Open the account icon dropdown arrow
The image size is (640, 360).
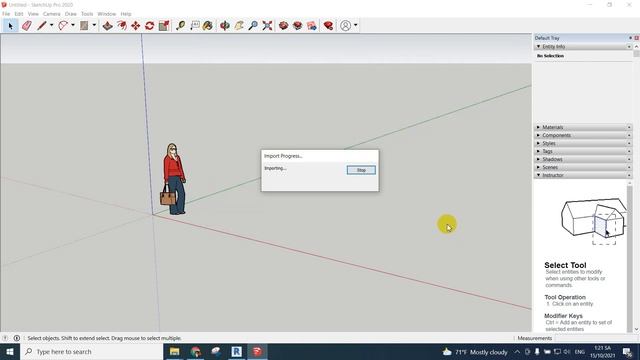click(356, 26)
